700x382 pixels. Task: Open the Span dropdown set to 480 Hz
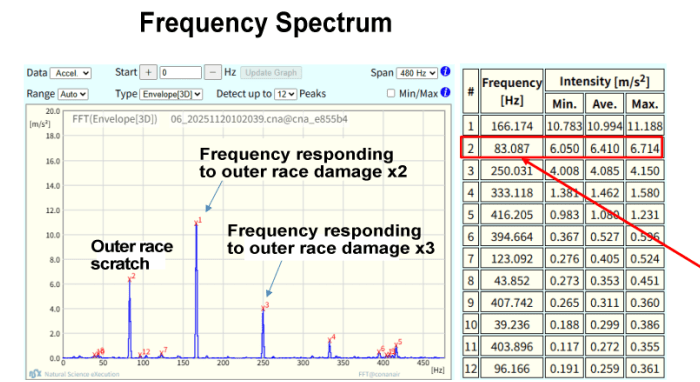tap(417, 73)
